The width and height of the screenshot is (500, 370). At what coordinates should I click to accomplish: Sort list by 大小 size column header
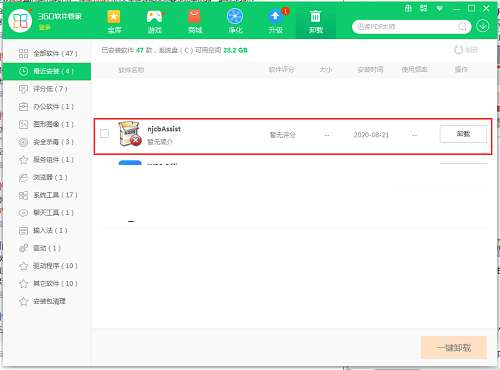(x=326, y=70)
